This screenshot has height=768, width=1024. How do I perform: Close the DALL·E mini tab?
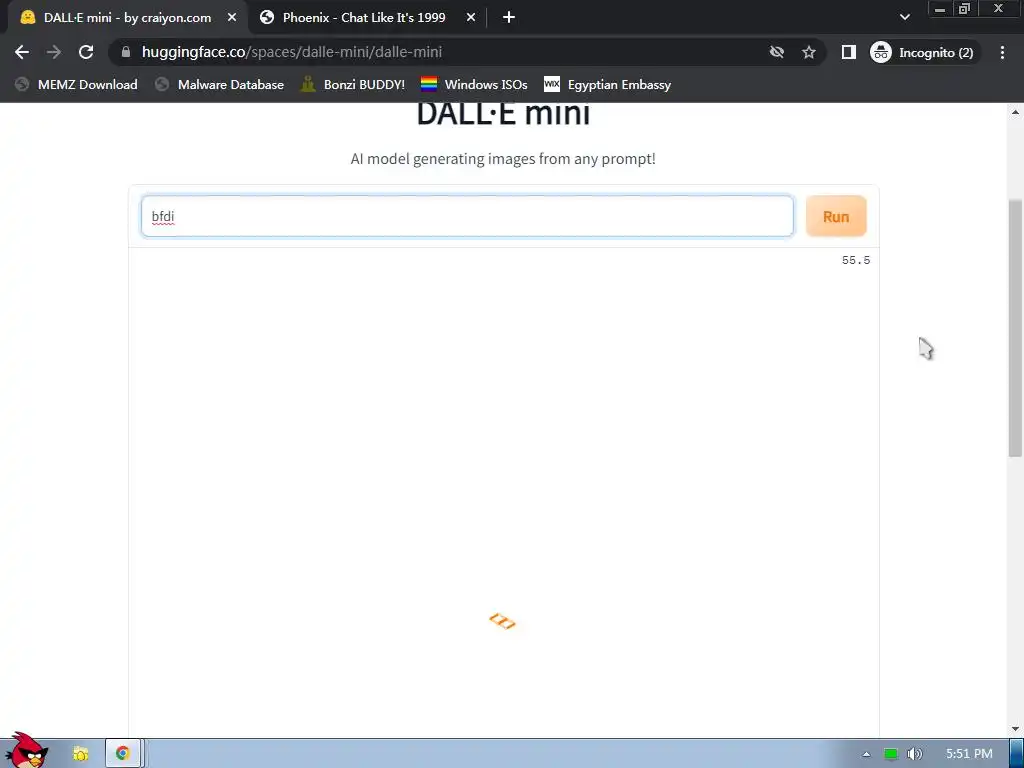click(x=232, y=18)
